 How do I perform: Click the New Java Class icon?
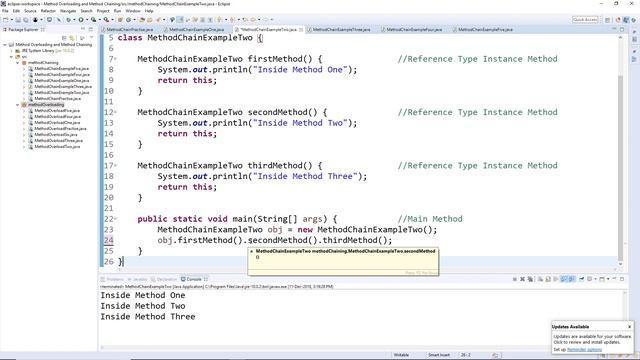point(128,20)
